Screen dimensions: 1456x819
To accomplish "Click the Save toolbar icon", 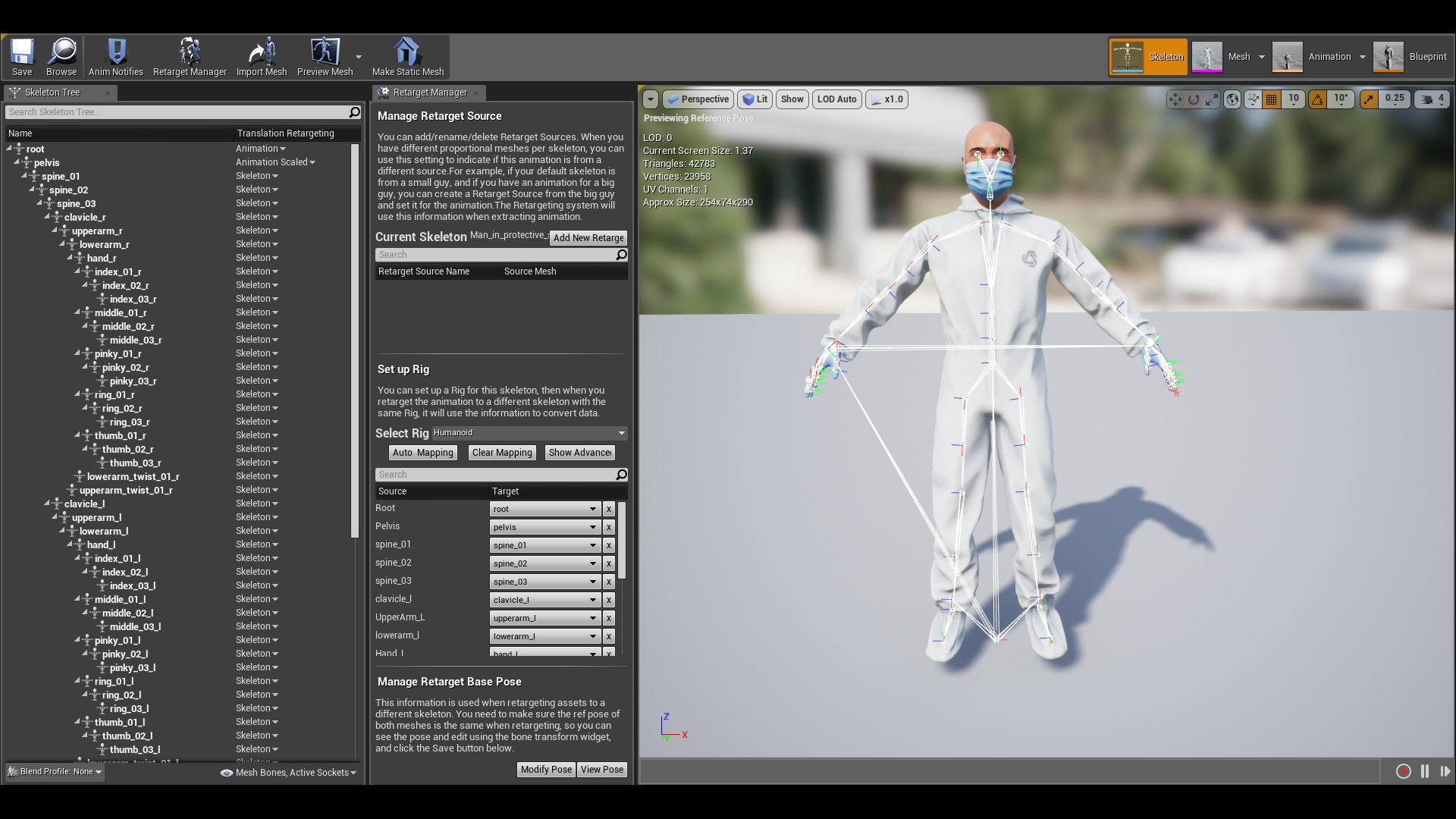I will 21,57.
